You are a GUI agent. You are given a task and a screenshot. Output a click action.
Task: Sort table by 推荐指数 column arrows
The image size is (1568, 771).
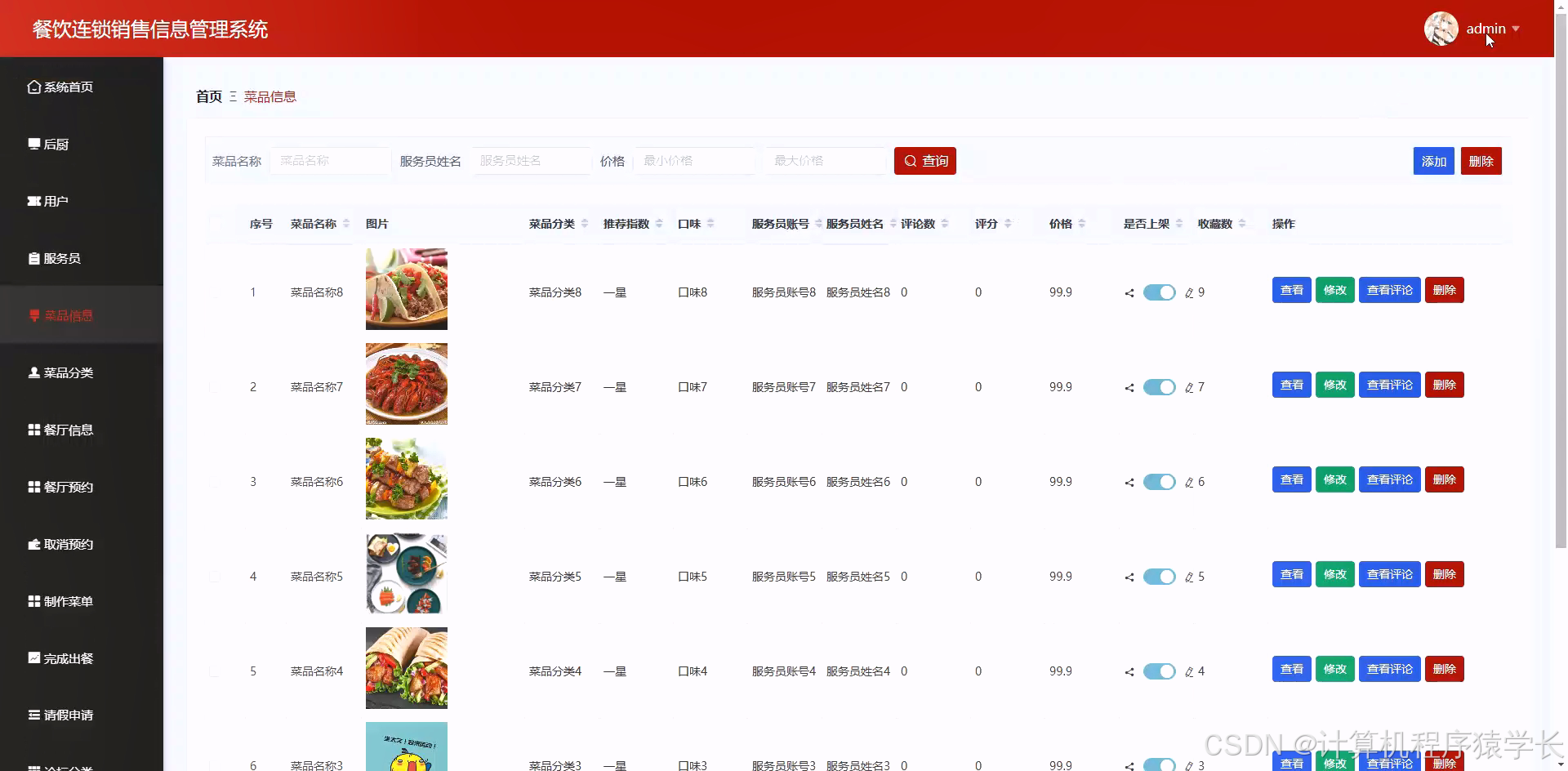click(x=659, y=224)
